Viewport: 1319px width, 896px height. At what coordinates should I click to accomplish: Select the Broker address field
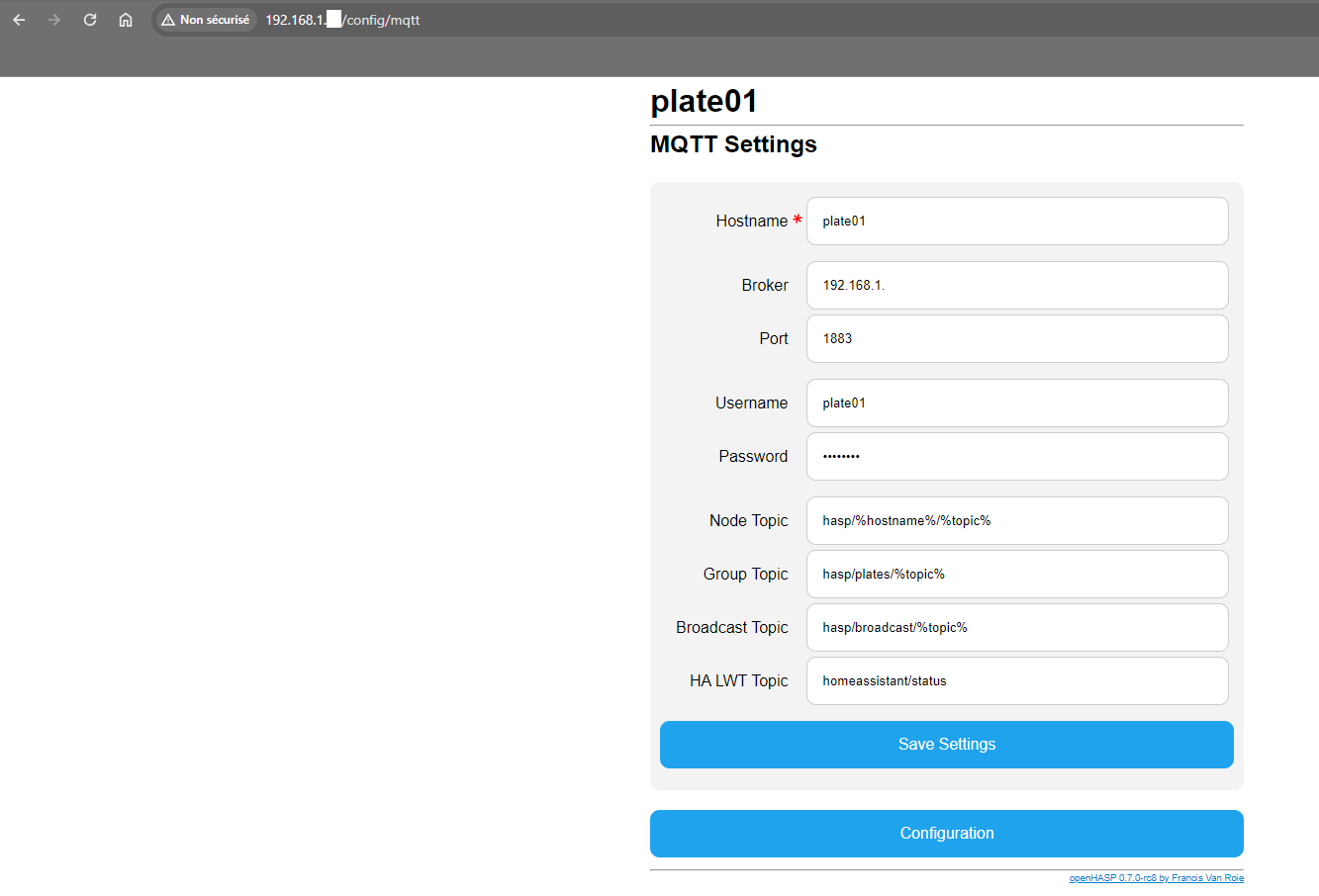coord(1017,286)
